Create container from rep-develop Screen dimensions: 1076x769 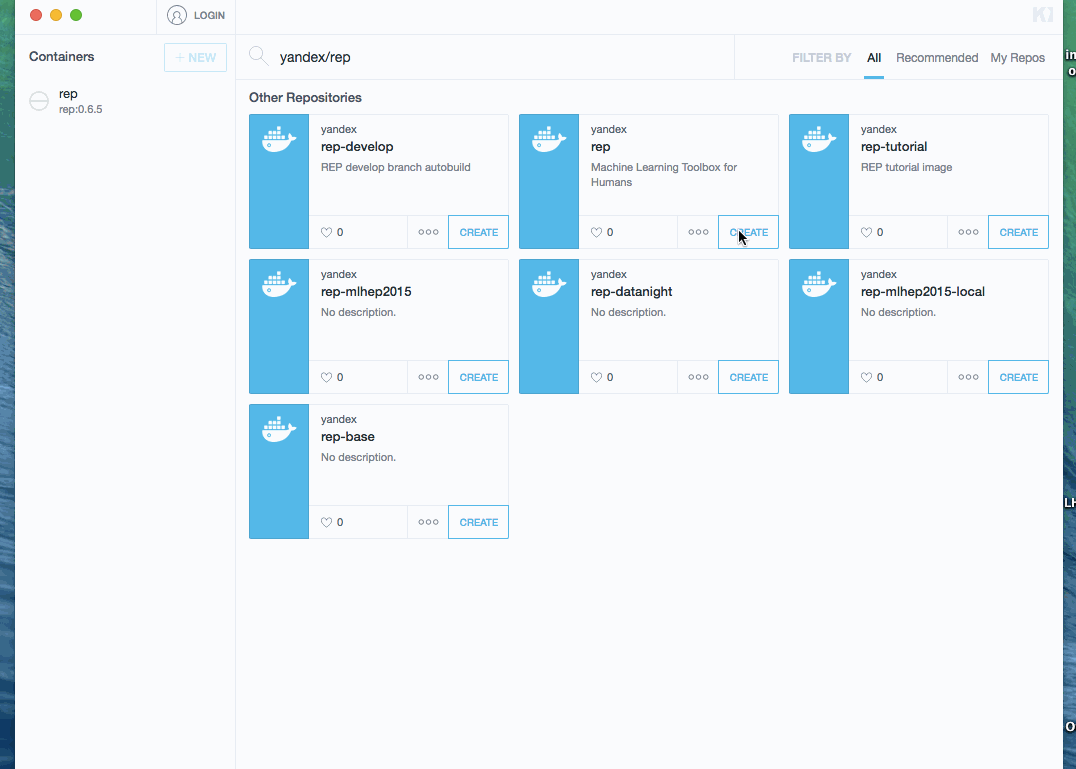(478, 232)
